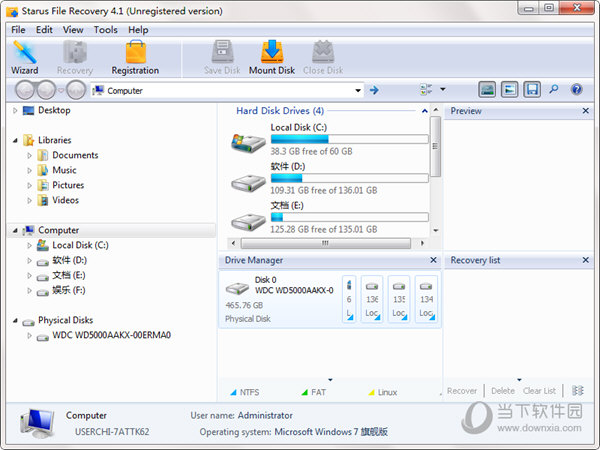Open the Edit menu

click(x=44, y=30)
